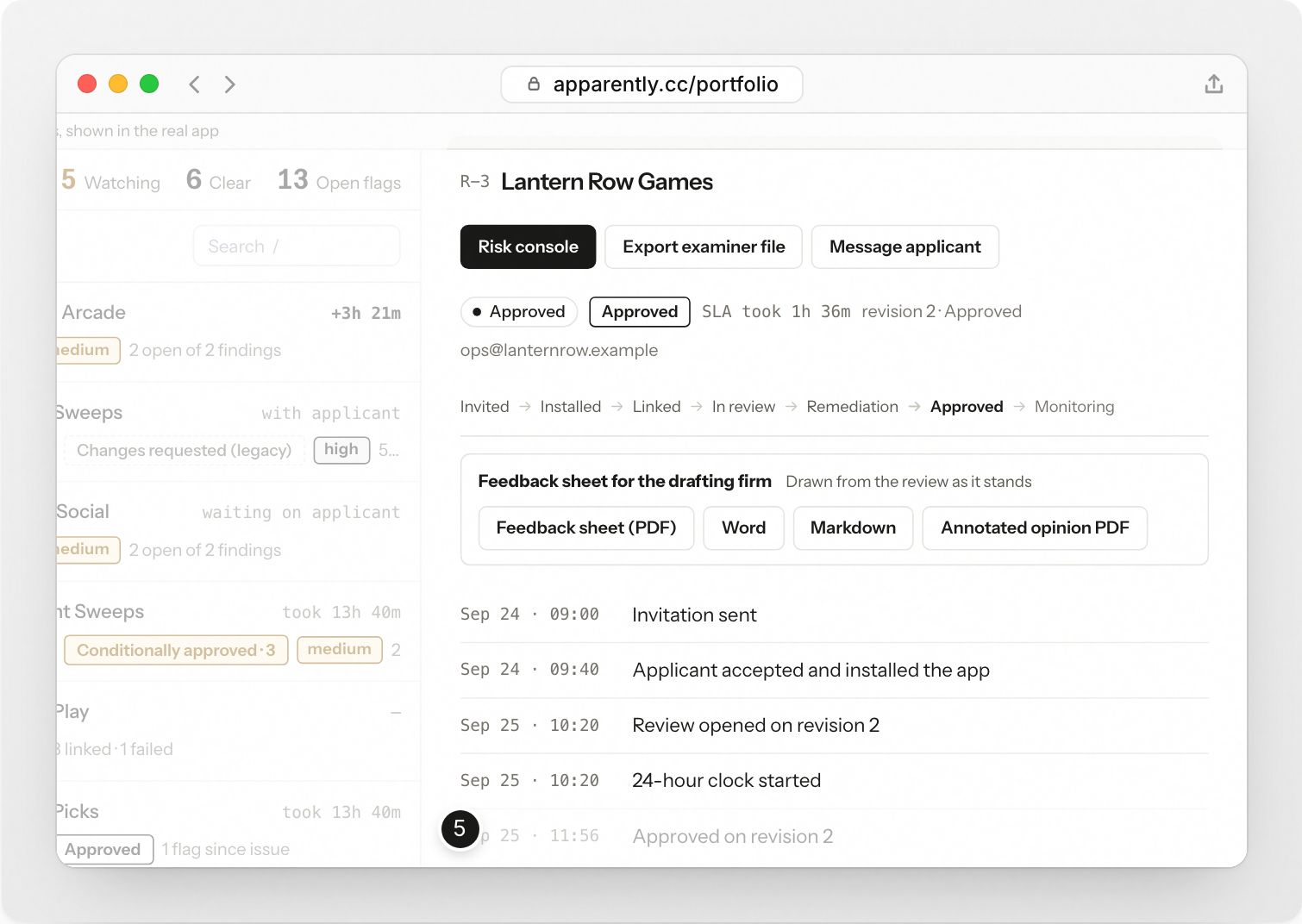Open the Arcade row showing +3h 21m
1302x924 pixels.
(238, 332)
